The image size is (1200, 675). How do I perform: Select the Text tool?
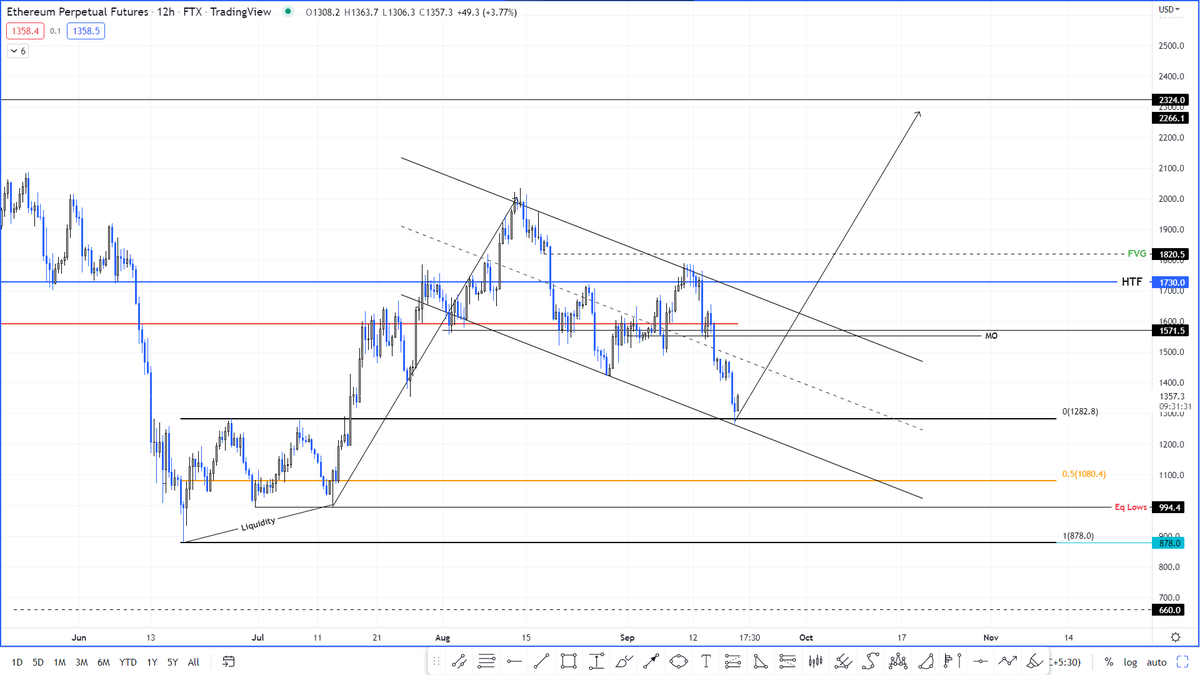706,661
